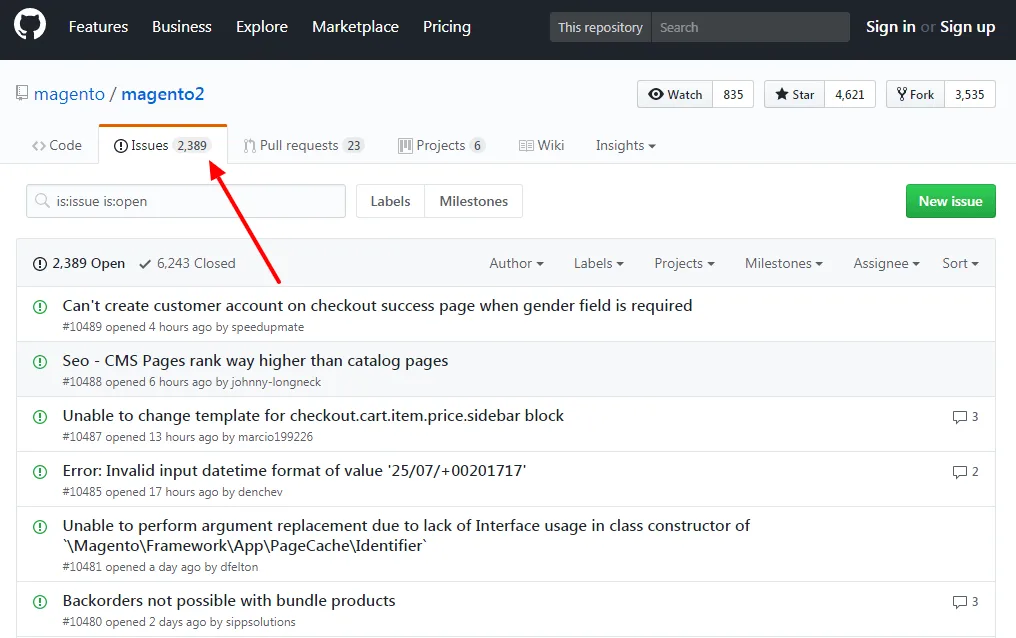Open Marketplace in top navigation

tap(355, 27)
